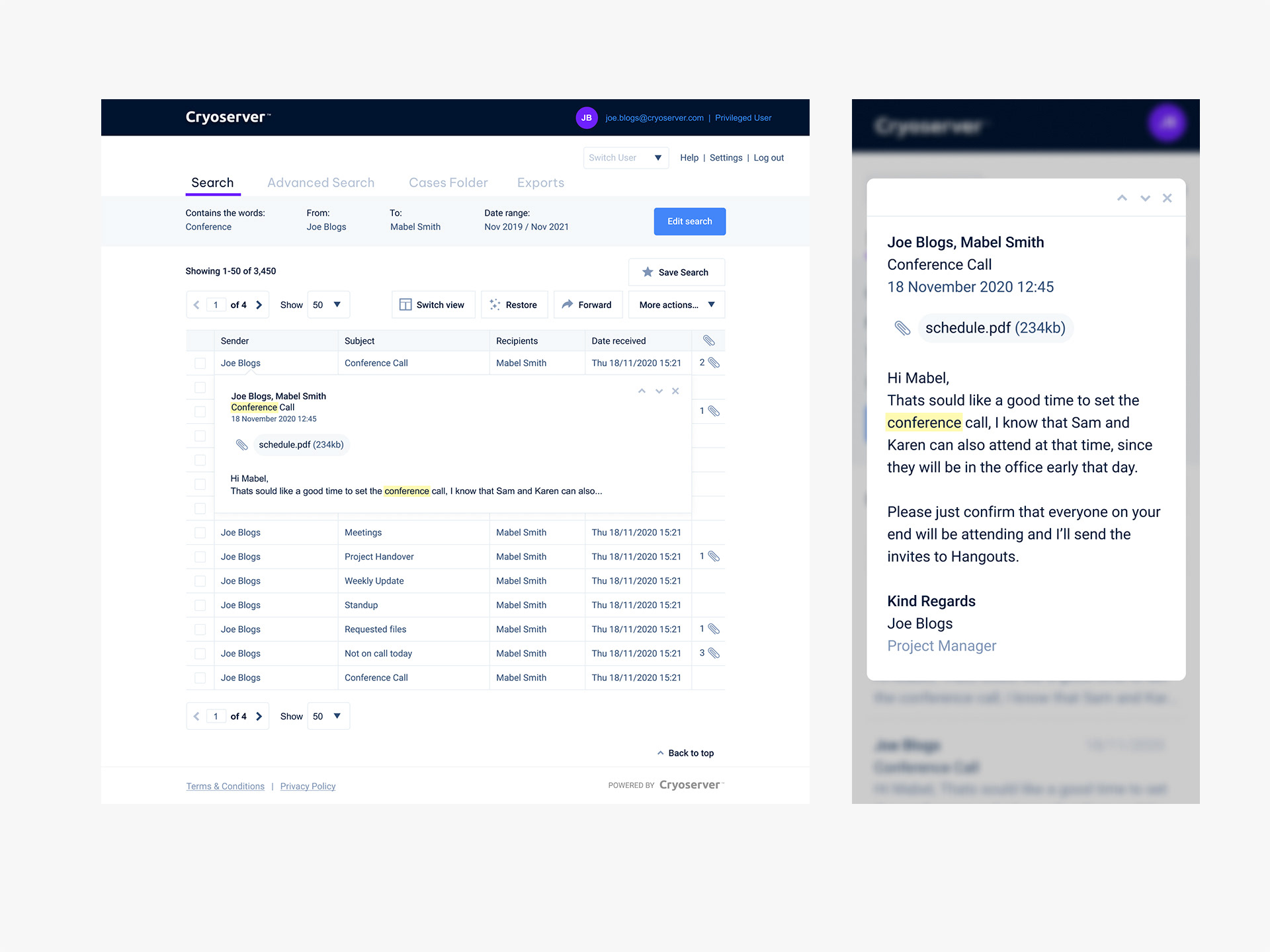The height and width of the screenshot is (952, 1270).
Task: Go to previous page in top pagination
Action: 196,305
